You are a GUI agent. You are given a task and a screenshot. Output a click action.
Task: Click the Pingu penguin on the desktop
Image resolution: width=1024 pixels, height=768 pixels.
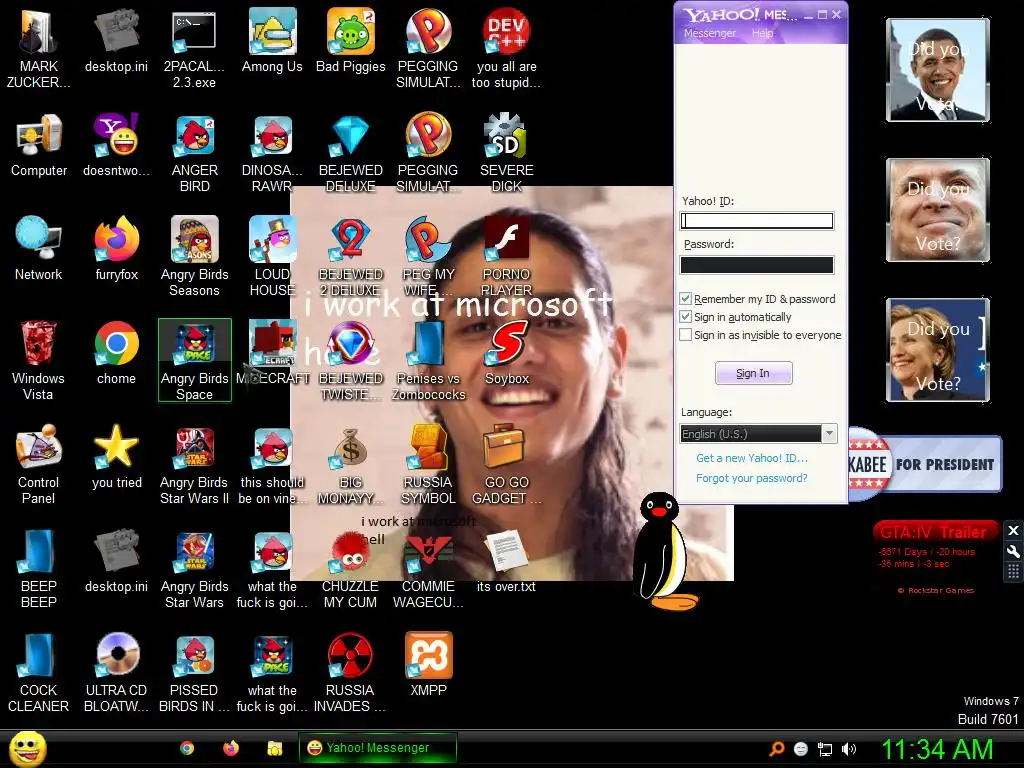click(665, 551)
